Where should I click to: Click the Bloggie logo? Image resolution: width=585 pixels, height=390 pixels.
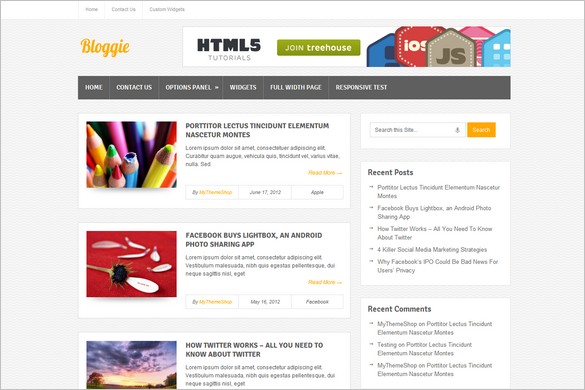105,47
